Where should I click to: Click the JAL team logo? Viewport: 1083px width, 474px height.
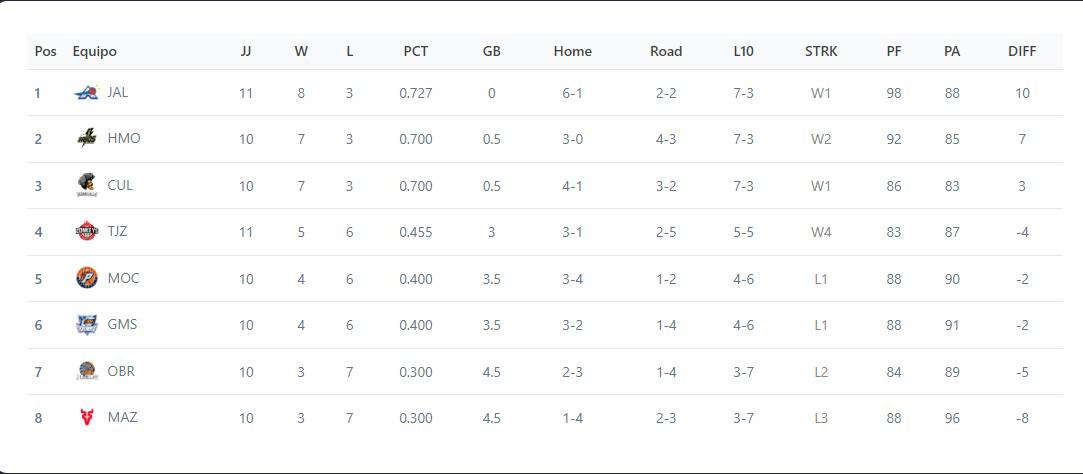87,93
